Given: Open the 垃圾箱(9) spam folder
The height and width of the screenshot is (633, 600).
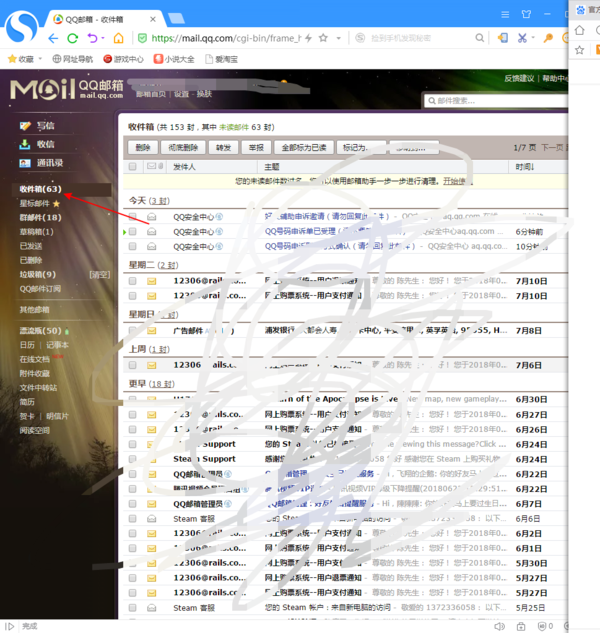Looking at the screenshot, I should (38, 275).
